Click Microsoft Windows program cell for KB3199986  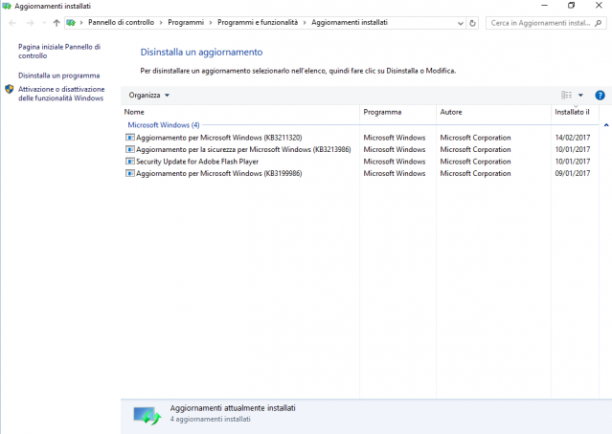(394, 173)
